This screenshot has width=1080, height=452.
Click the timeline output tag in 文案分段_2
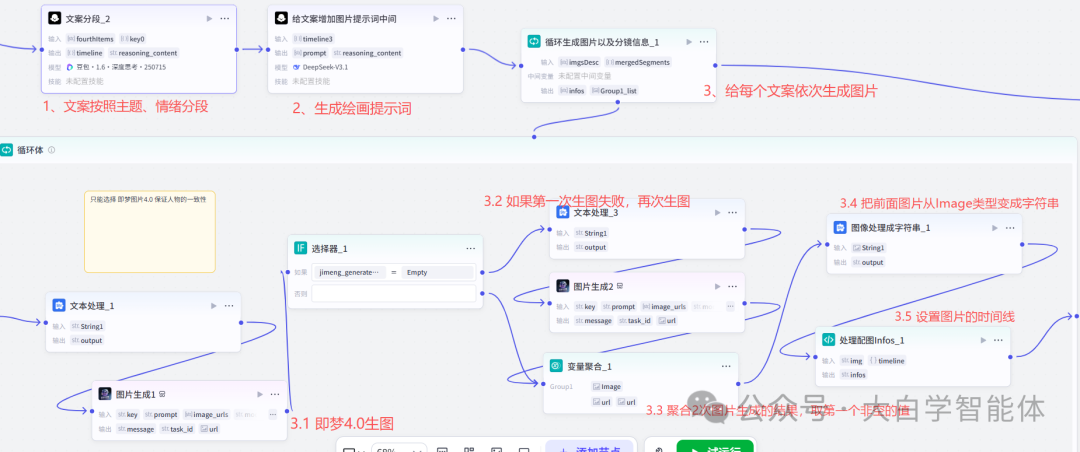(85, 53)
